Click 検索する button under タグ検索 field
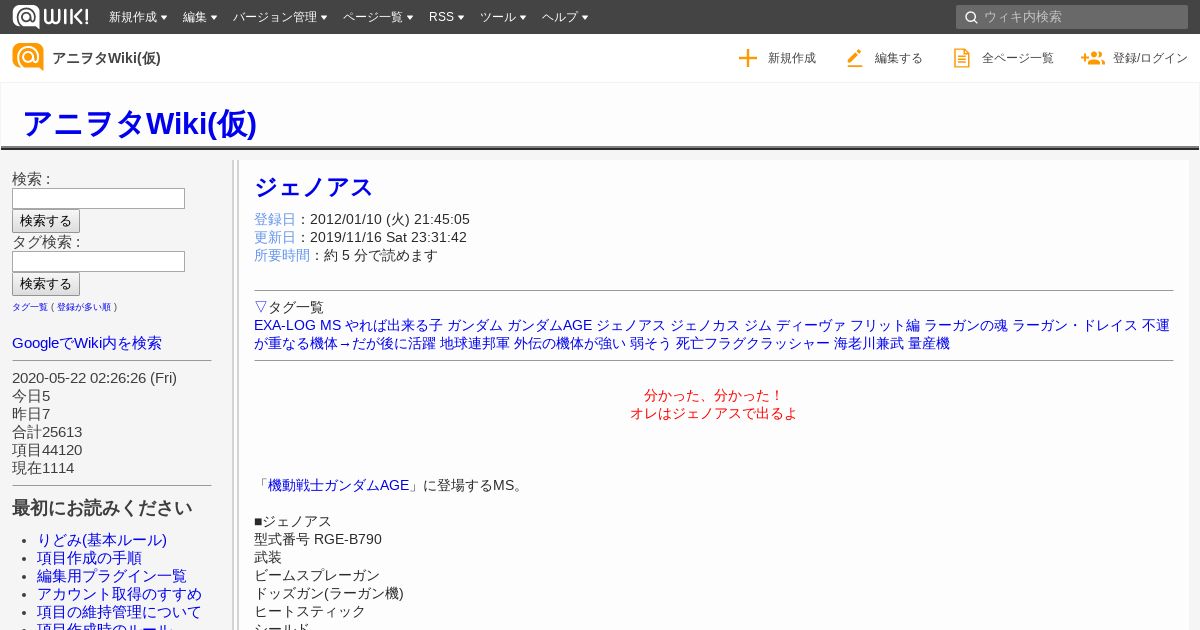The width and height of the screenshot is (1200, 630). point(46,284)
